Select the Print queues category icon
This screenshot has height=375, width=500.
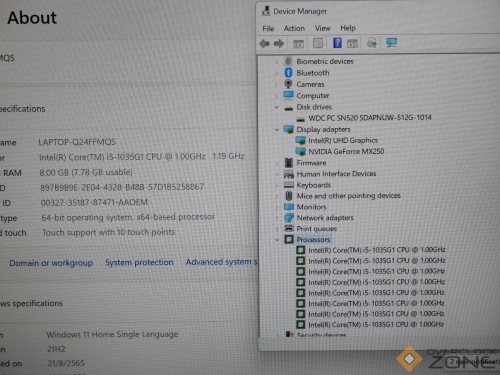pos(289,229)
